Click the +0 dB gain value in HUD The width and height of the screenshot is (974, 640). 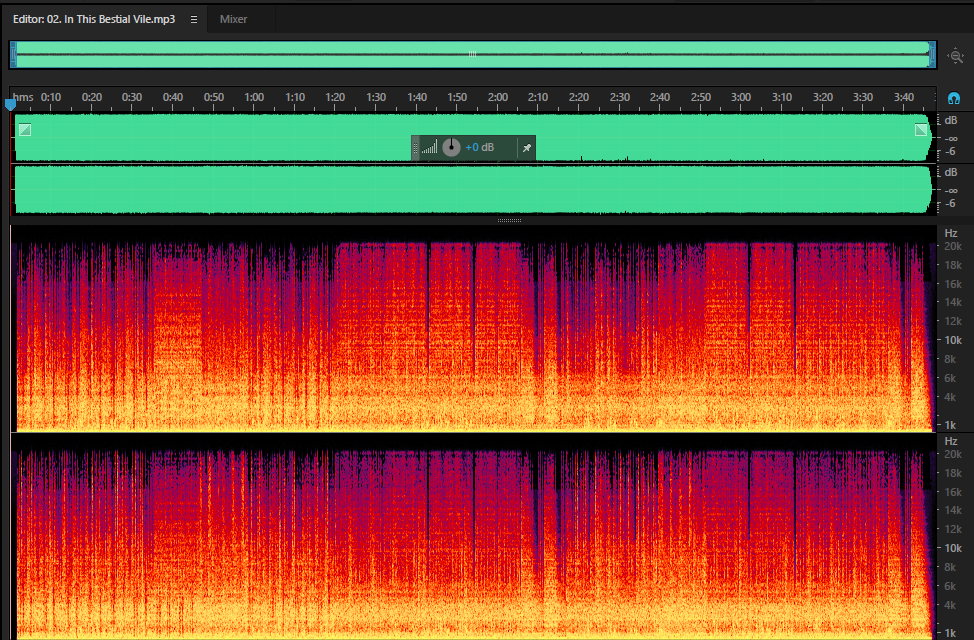pos(480,147)
